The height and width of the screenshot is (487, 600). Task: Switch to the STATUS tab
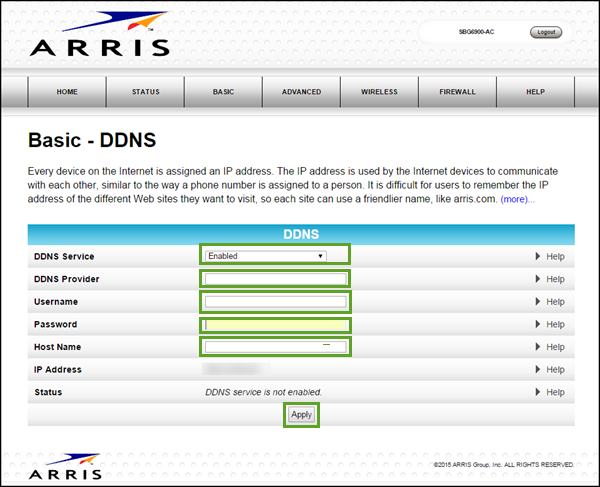click(145, 92)
